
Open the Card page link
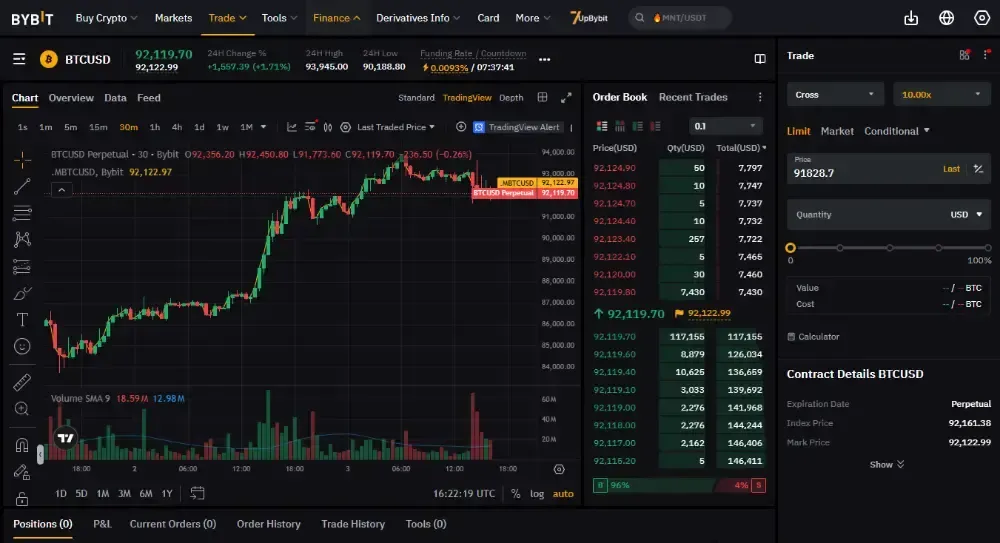[x=488, y=18]
